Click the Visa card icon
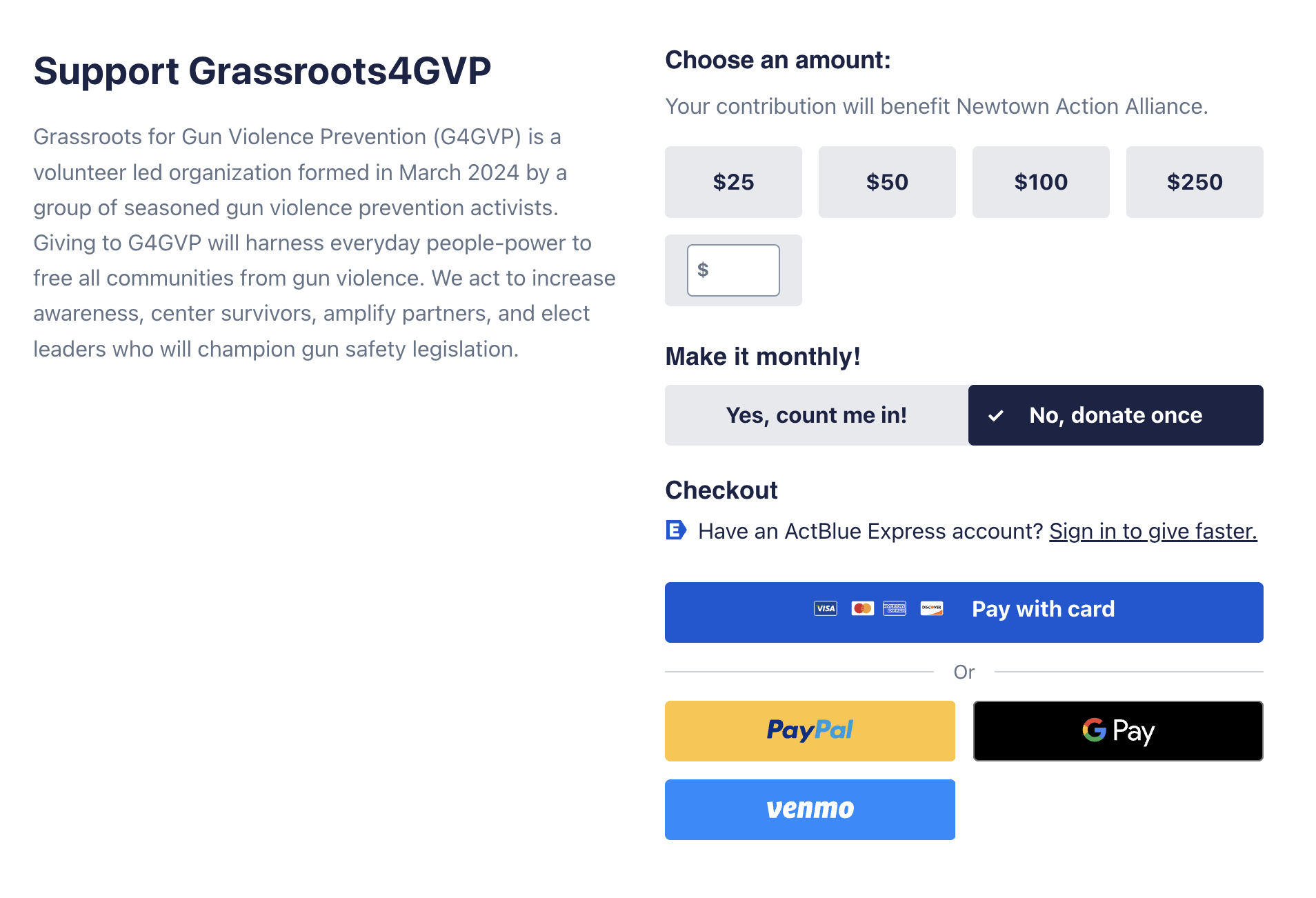This screenshot has height=898, width=1316. click(826, 608)
